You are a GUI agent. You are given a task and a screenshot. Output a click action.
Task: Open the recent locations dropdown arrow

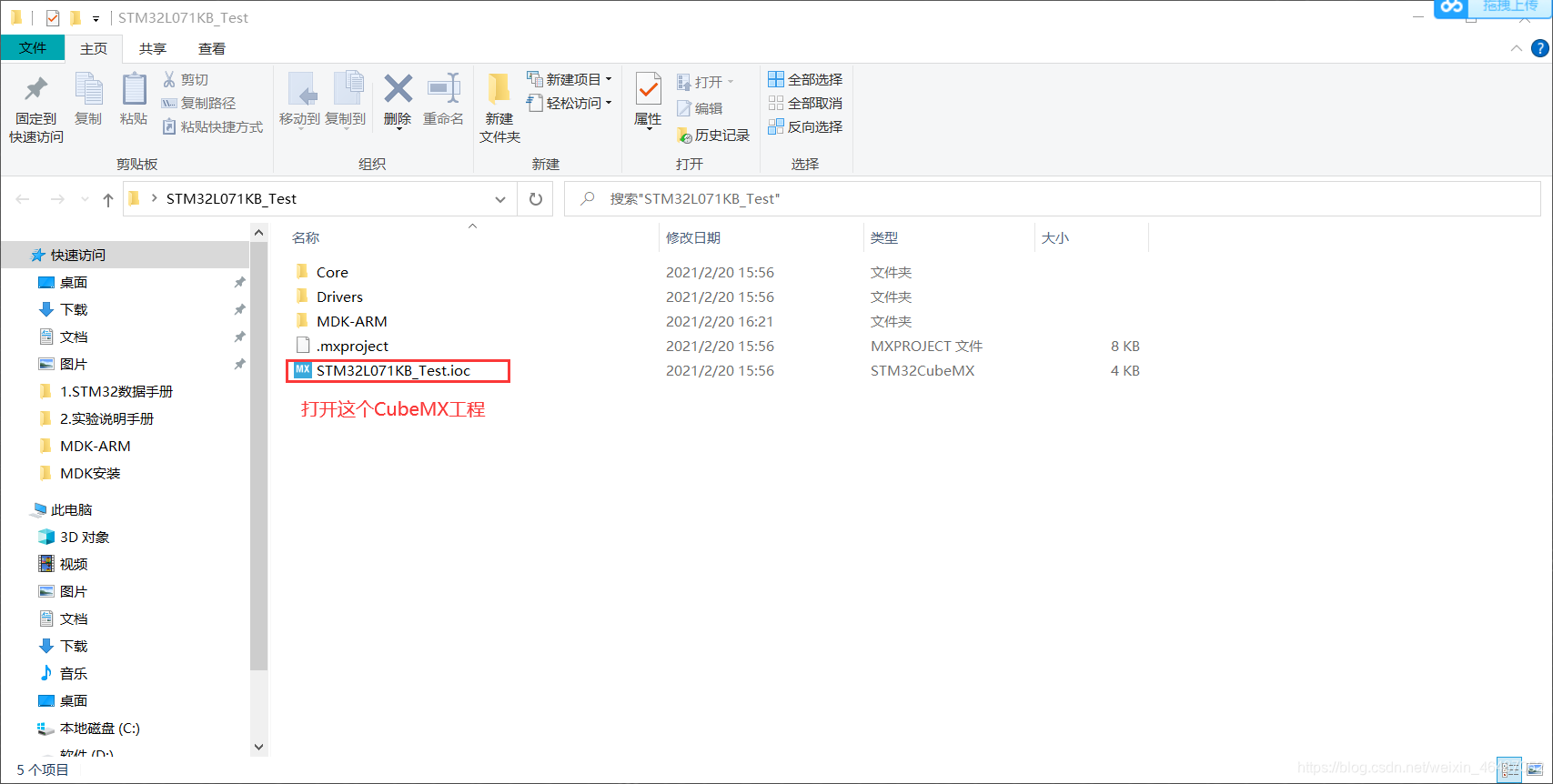pos(85,199)
